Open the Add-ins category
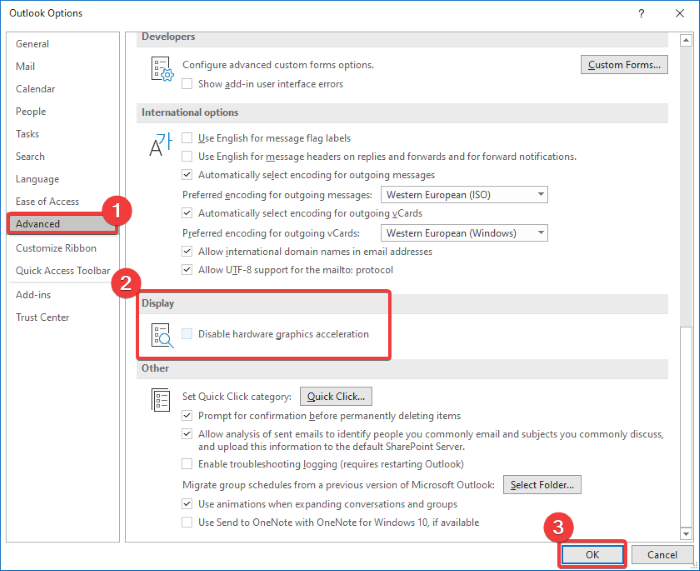This screenshot has width=700, height=571. (x=63, y=295)
